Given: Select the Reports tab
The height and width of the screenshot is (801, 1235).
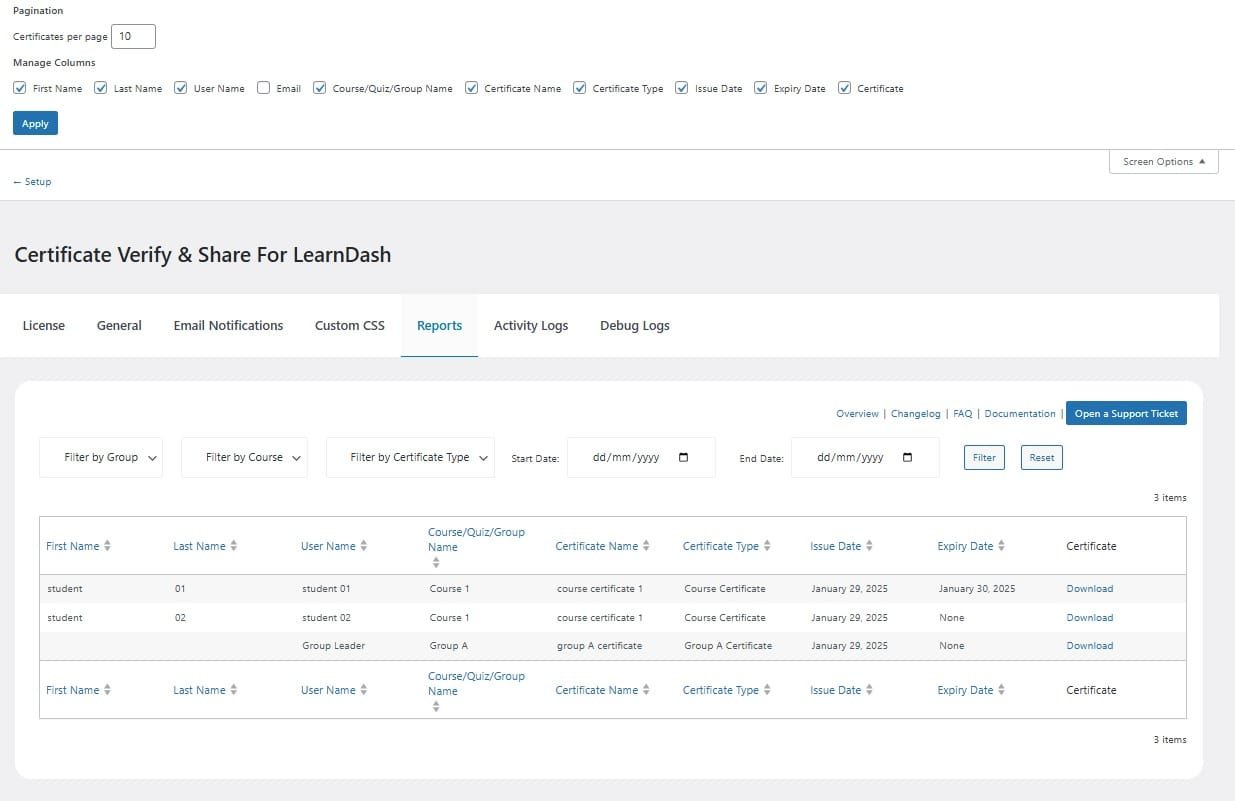Looking at the screenshot, I should (x=440, y=325).
